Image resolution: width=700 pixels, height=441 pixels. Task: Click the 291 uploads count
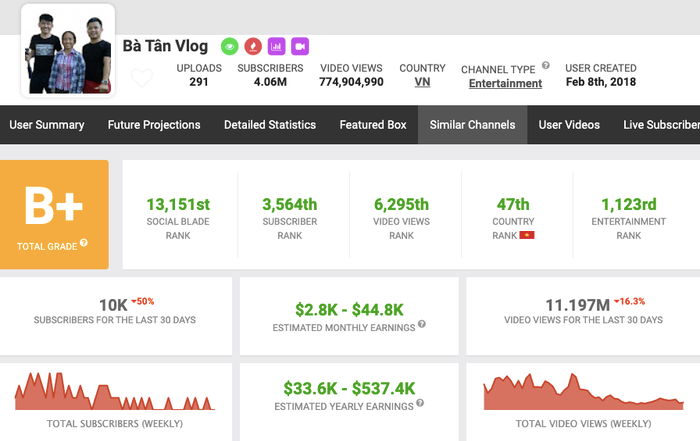point(199,82)
